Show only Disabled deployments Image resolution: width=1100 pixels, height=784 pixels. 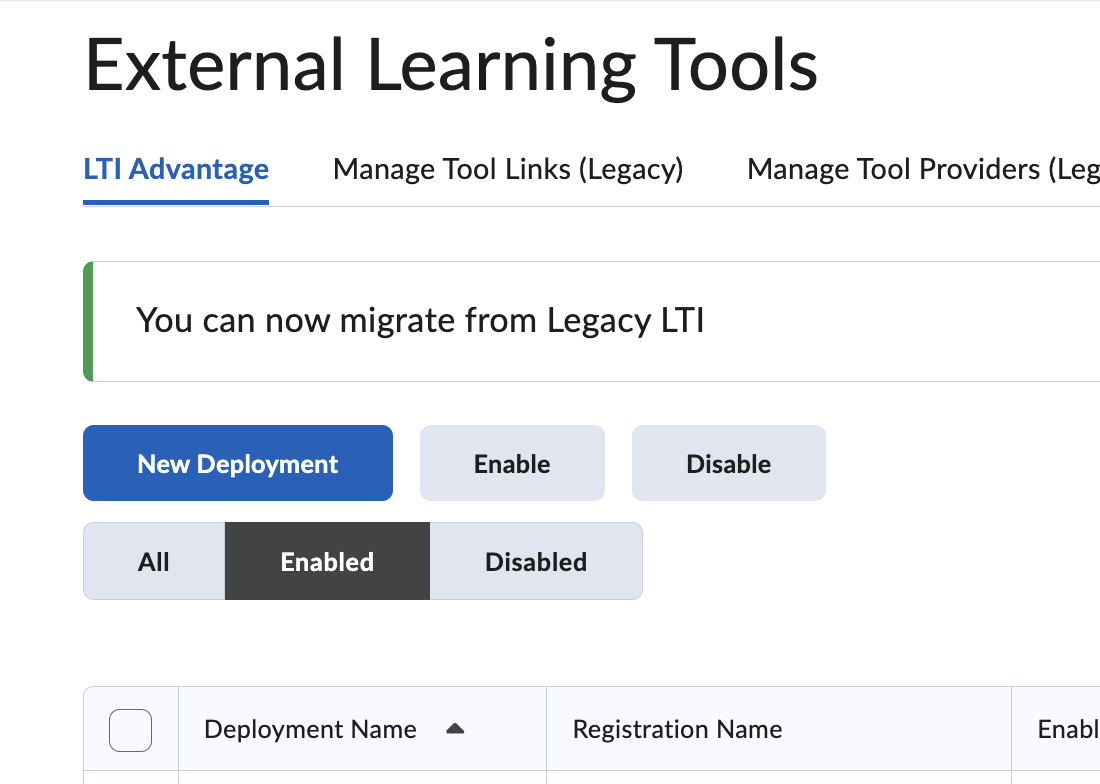[536, 561]
